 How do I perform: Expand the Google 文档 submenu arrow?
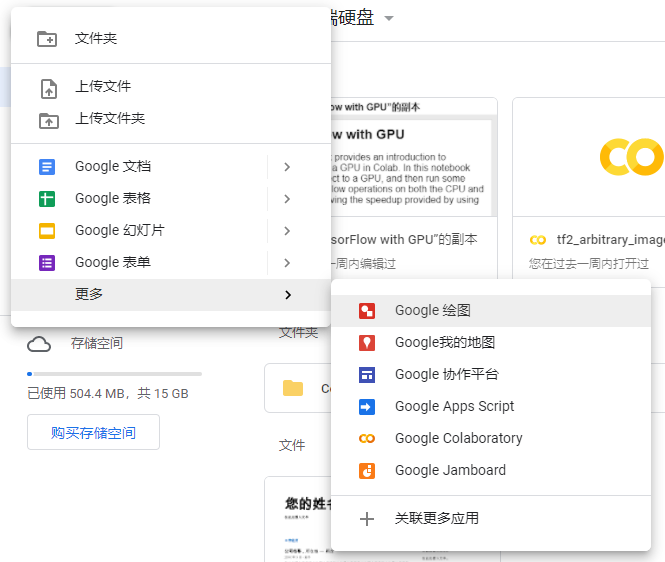pos(287,167)
